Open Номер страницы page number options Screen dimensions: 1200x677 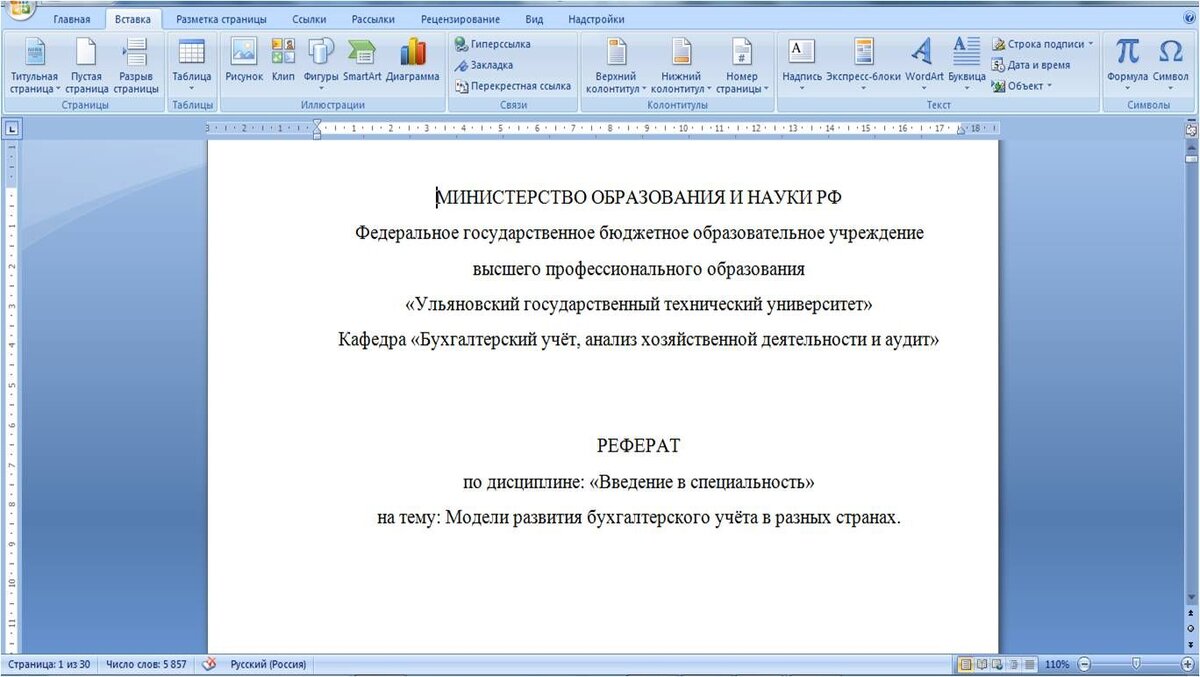point(742,65)
